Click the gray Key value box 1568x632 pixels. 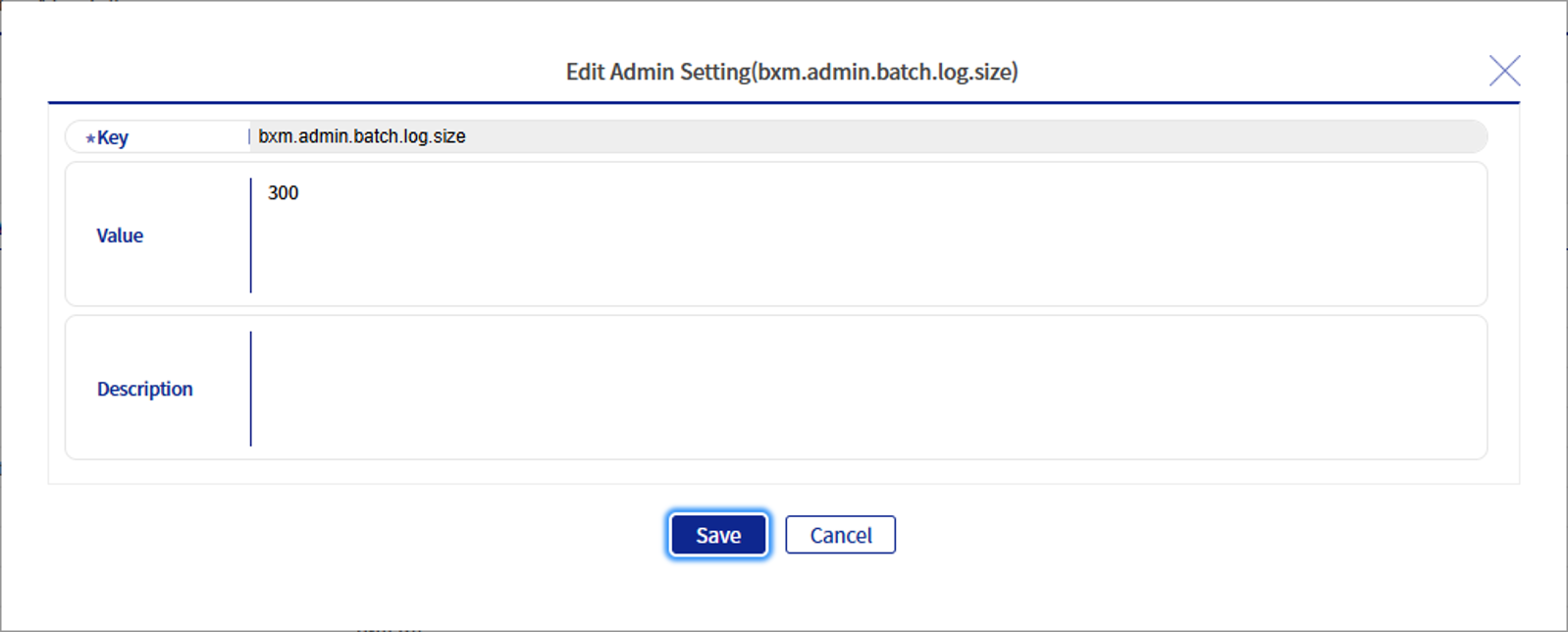click(x=863, y=136)
